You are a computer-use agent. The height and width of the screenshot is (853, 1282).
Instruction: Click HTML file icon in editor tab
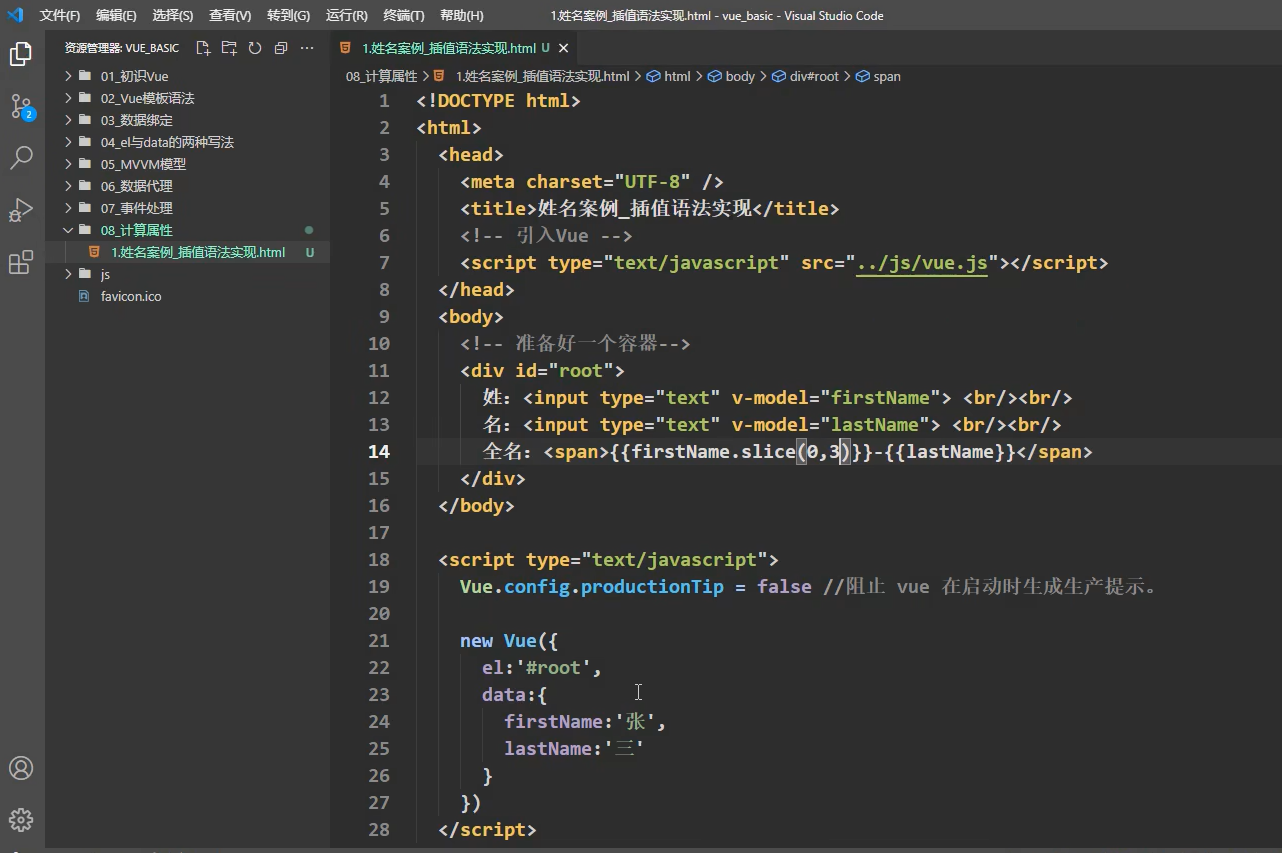coord(346,47)
